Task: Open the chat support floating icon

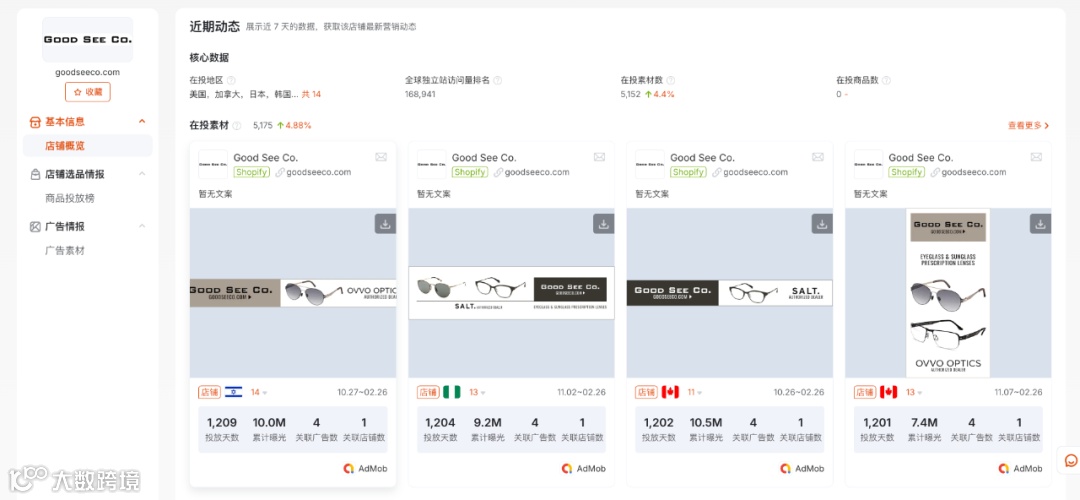Action: (1071, 460)
